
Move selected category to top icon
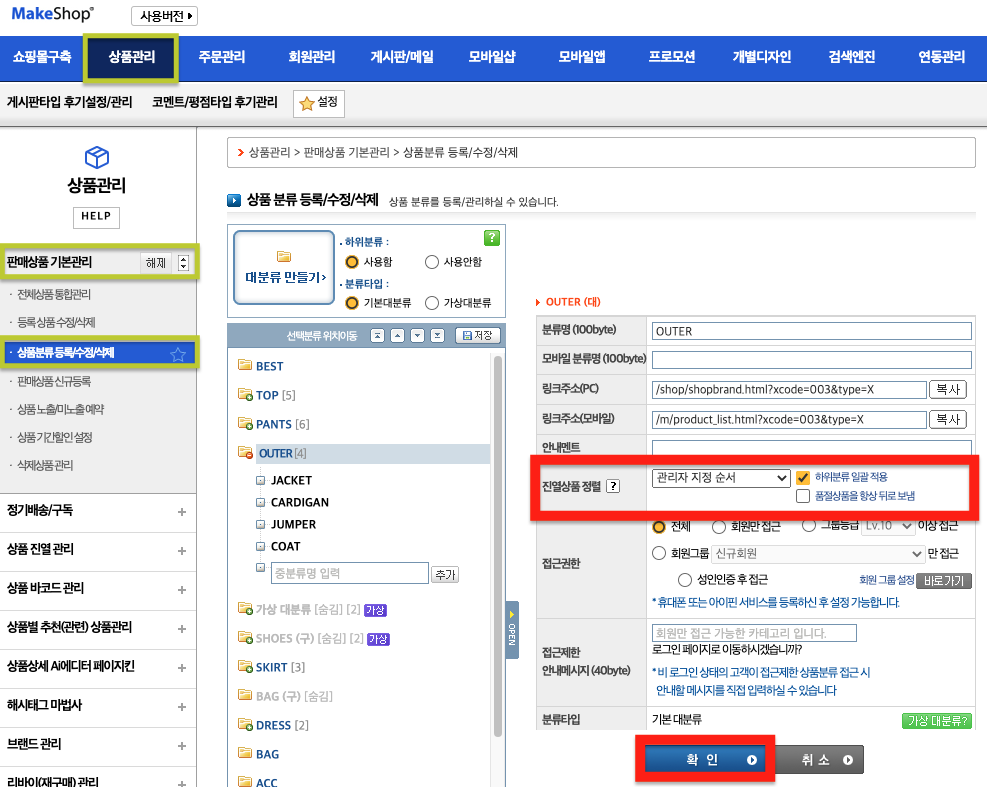pos(377,336)
